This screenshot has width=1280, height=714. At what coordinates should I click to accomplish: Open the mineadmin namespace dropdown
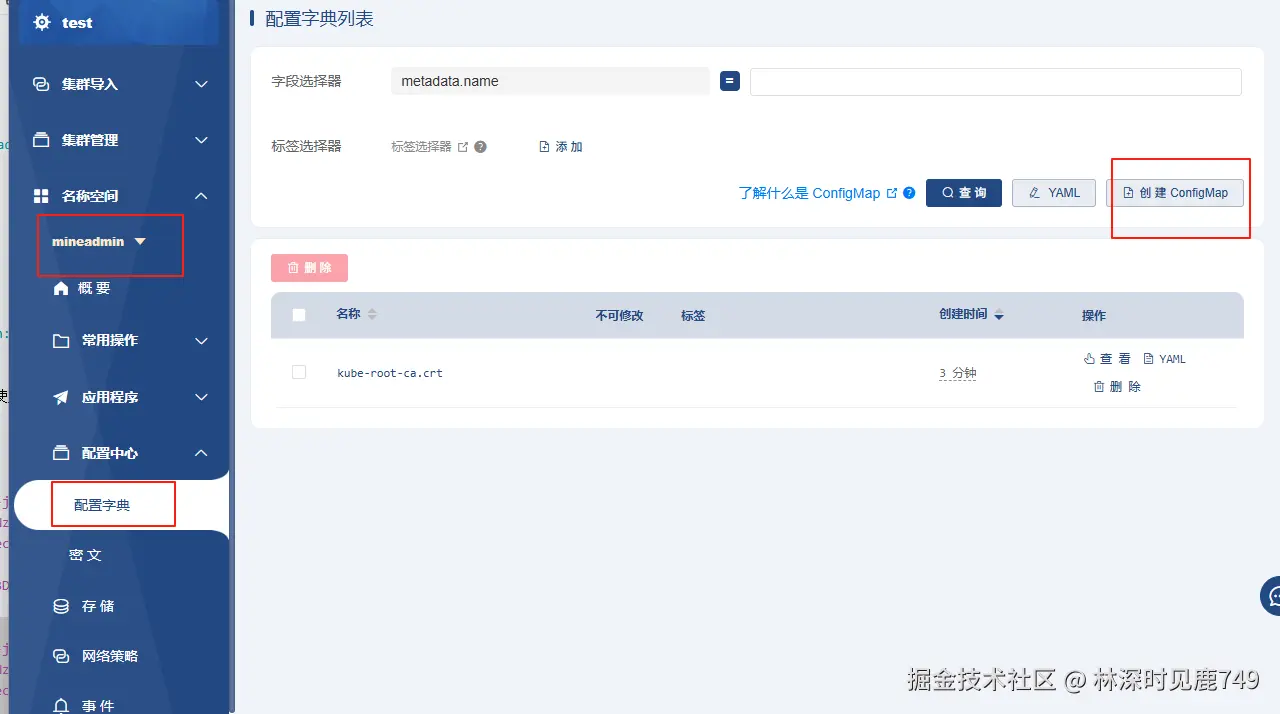99,241
